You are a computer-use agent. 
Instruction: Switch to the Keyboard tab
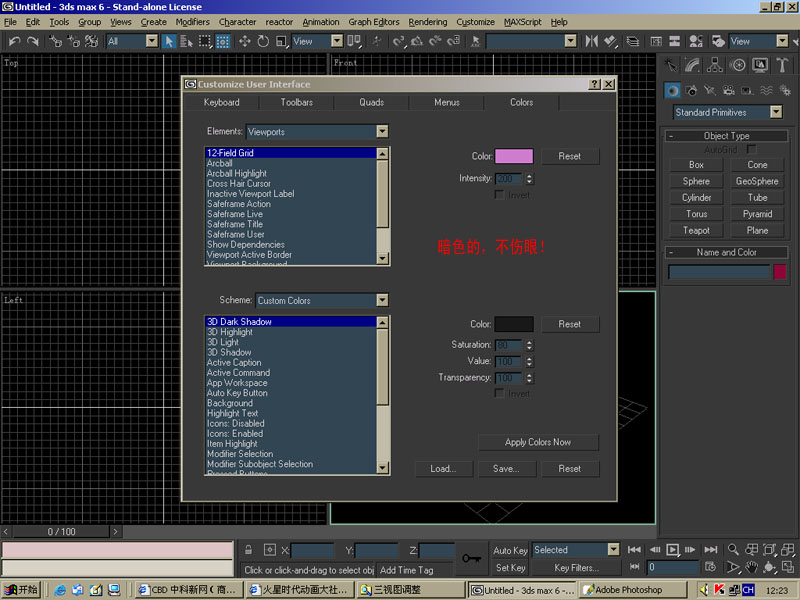[x=221, y=102]
